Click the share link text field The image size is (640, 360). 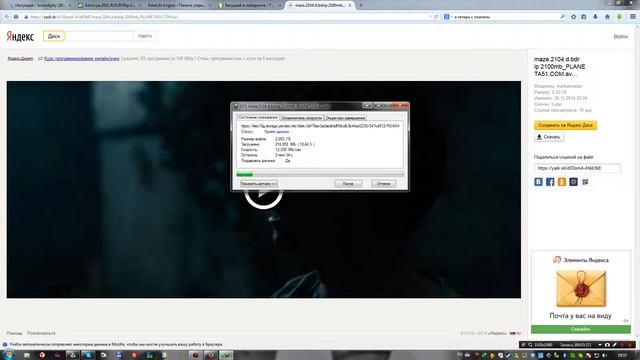click(577, 168)
